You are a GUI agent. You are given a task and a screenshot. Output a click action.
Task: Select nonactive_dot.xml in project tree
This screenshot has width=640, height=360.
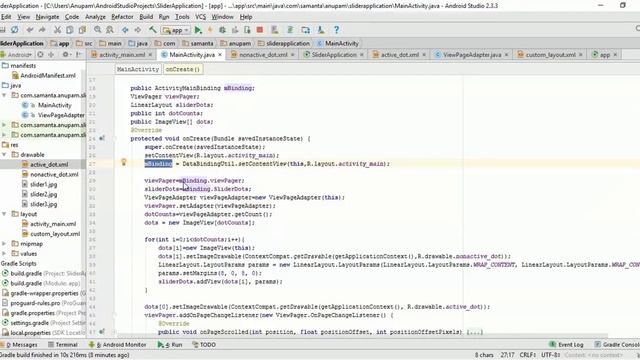[50, 174]
